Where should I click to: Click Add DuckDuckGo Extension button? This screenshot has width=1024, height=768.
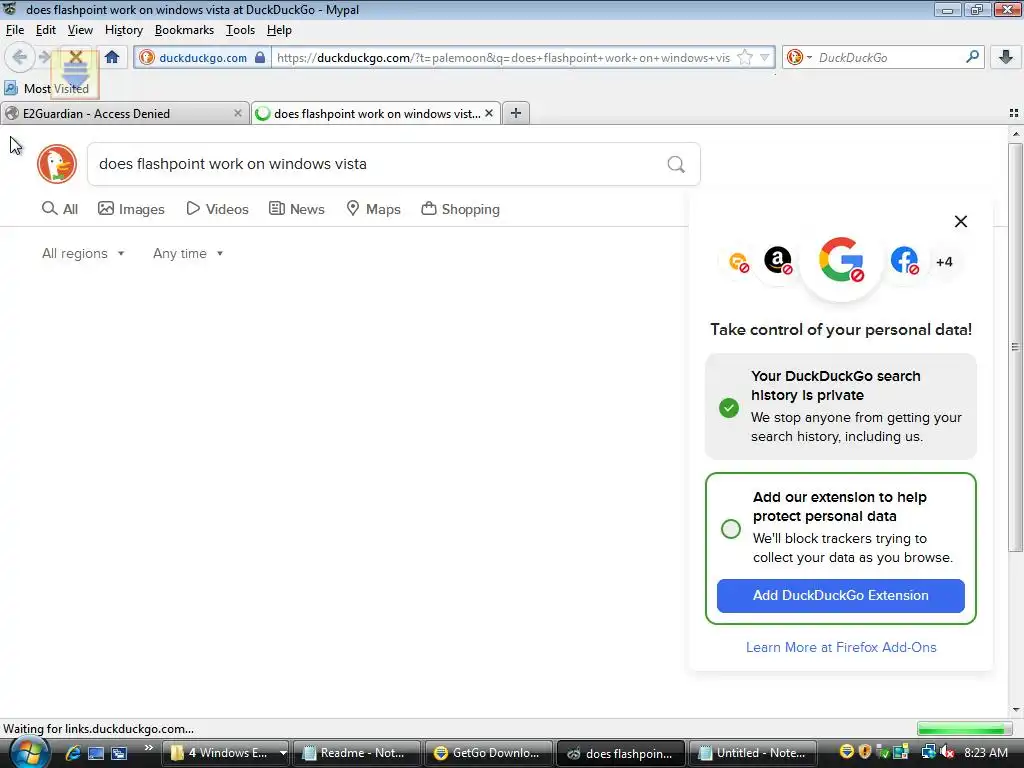click(840, 596)
